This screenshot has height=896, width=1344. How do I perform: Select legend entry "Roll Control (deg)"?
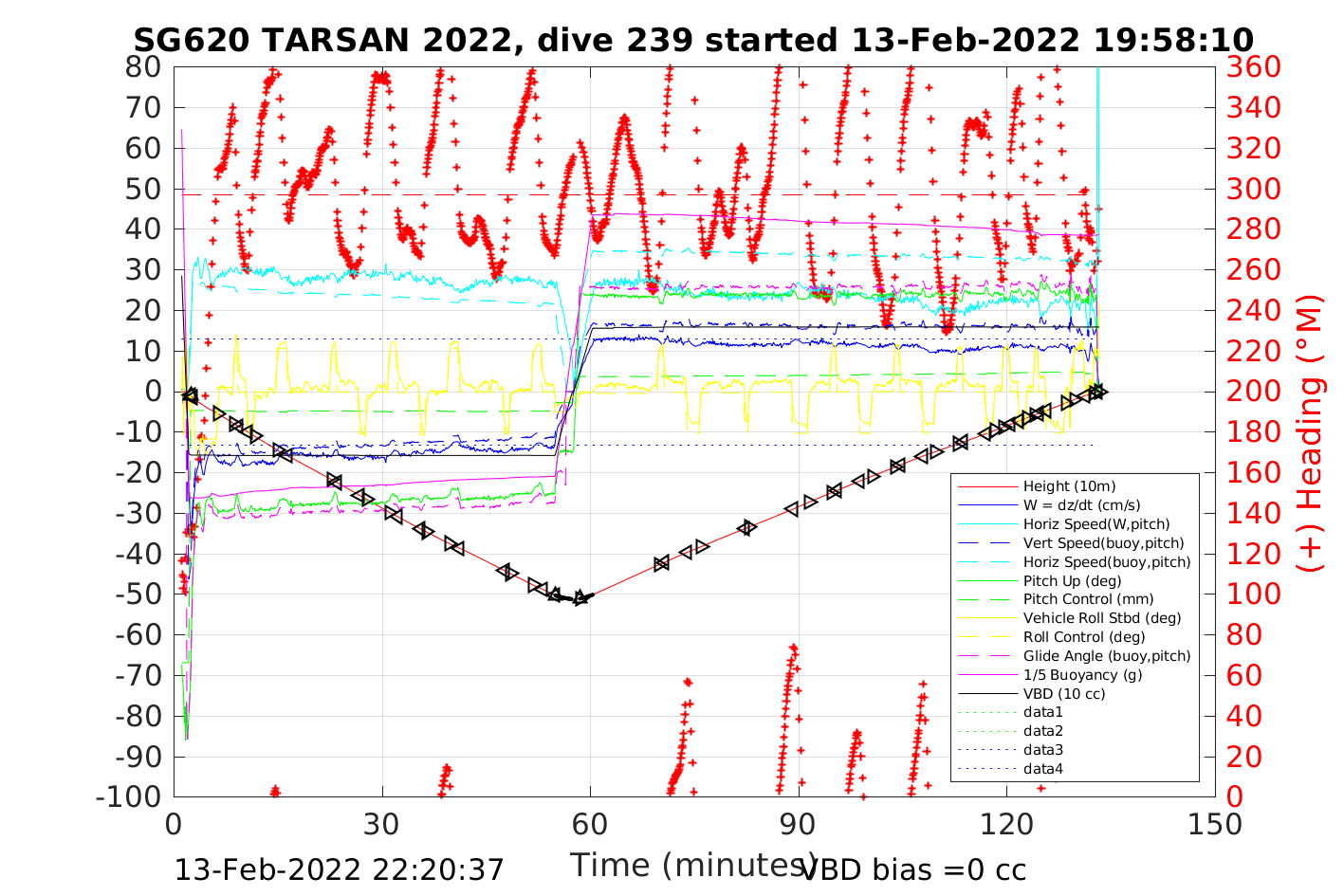pyautogui.click(x=1083, y=637)
